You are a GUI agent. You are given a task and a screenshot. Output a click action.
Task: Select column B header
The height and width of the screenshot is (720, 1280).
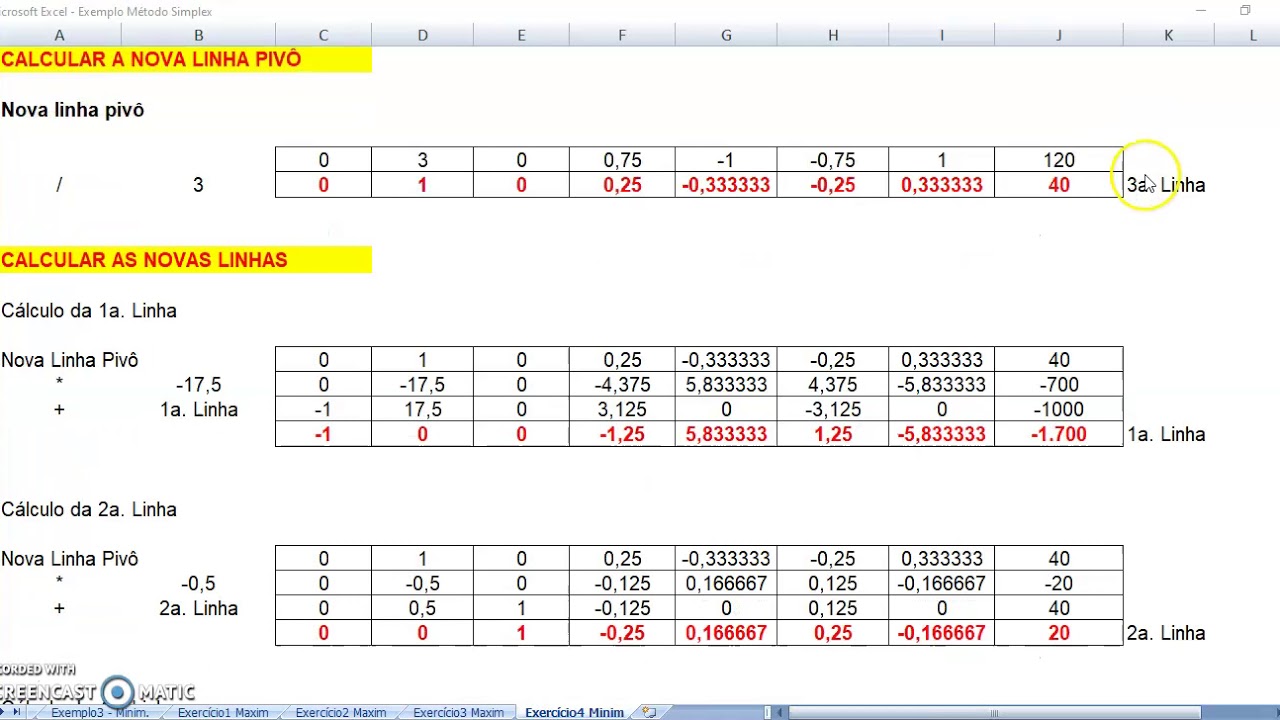pyautogui.click(x=198, y=35)
